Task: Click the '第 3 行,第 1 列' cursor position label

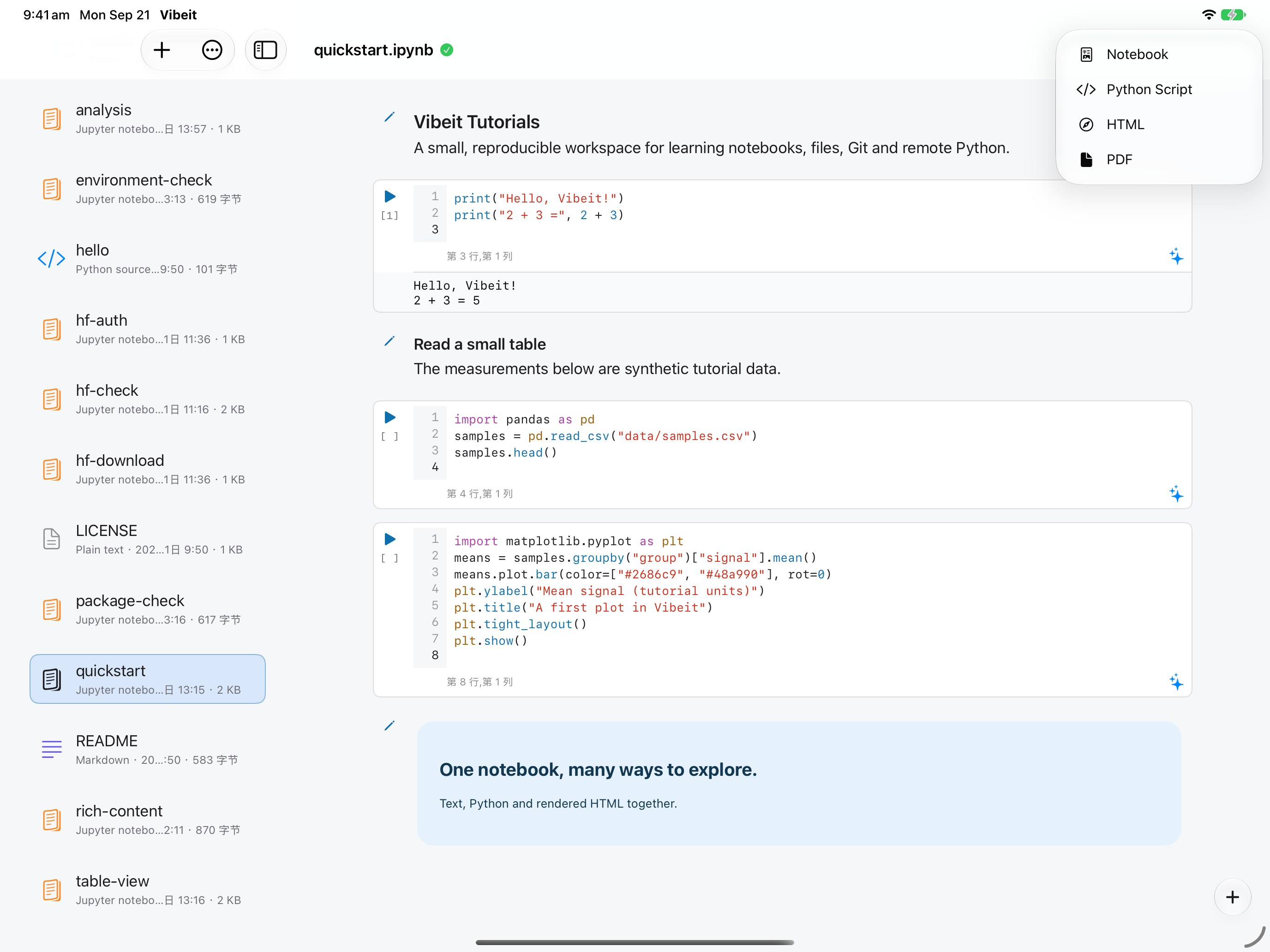Action: [479, 256]
